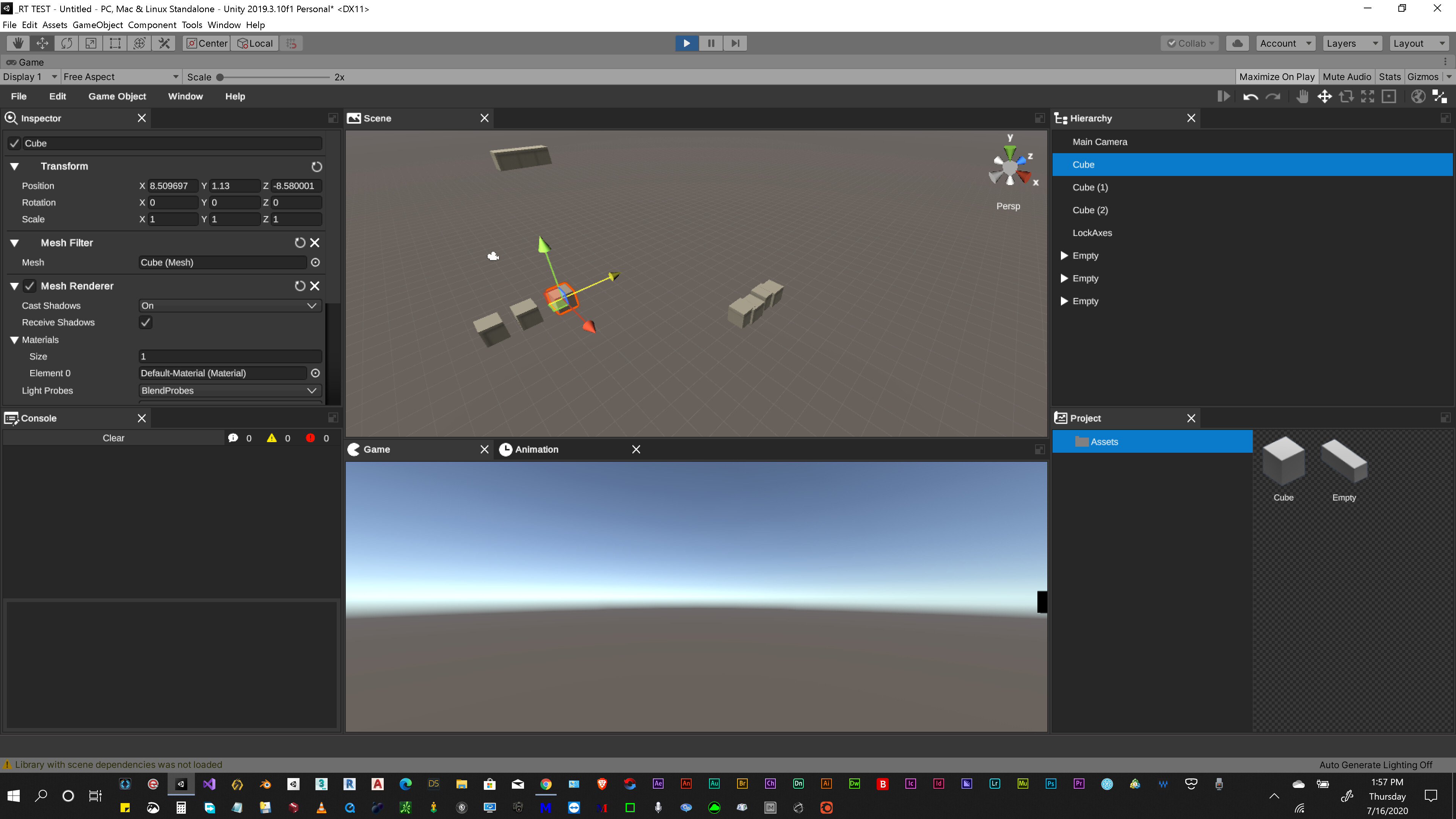Switch to the Animation tab
This screenshot has width=1456, height=819.
coord(536,449)
